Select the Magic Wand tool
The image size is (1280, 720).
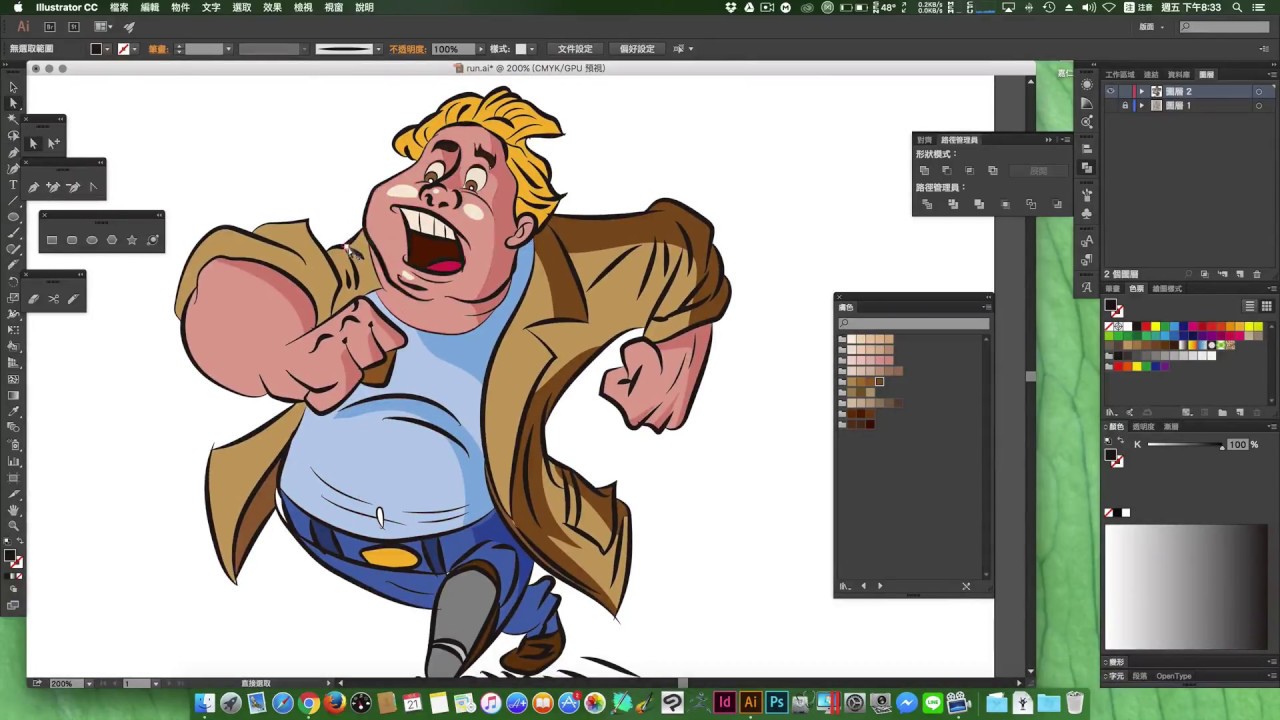(x=13, y=119)
